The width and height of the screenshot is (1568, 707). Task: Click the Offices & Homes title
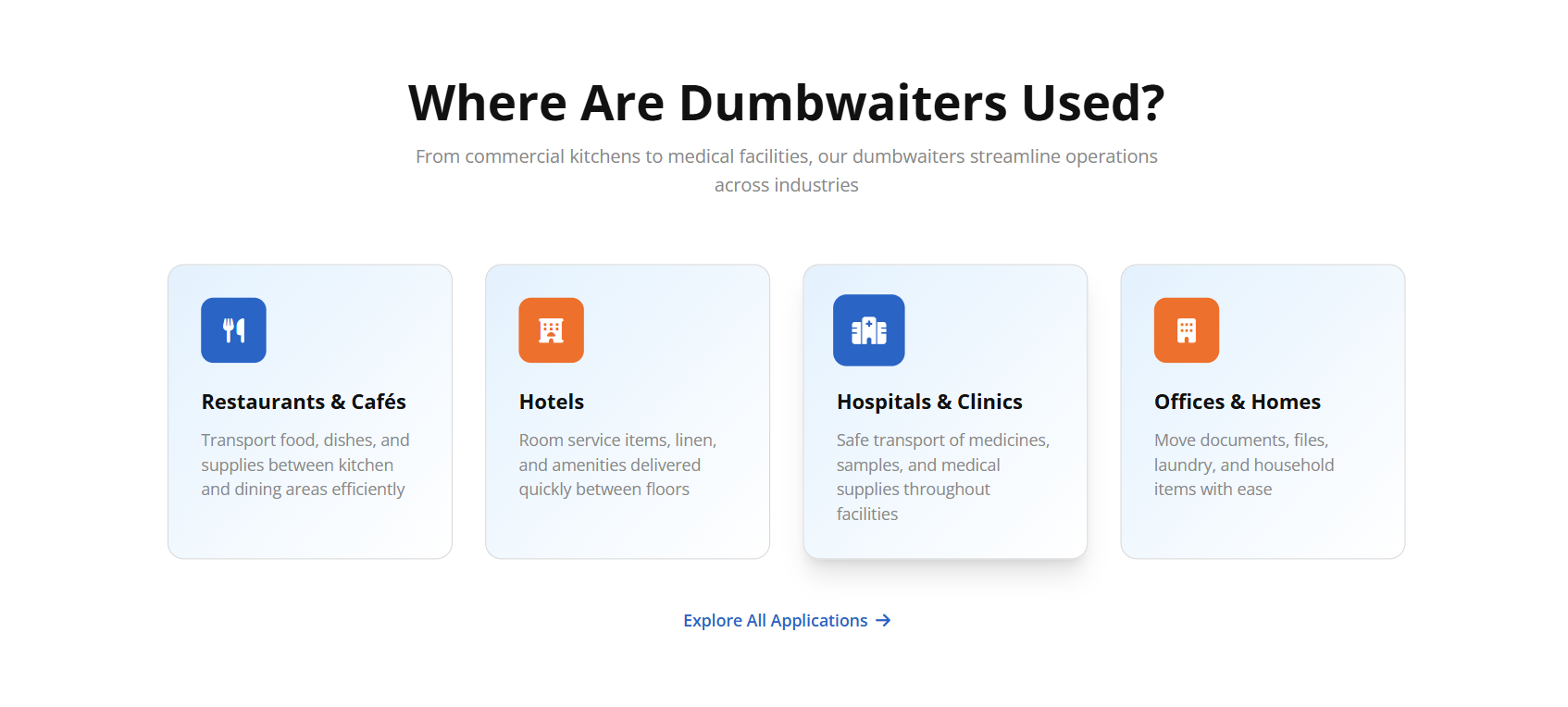(1237, 402)
